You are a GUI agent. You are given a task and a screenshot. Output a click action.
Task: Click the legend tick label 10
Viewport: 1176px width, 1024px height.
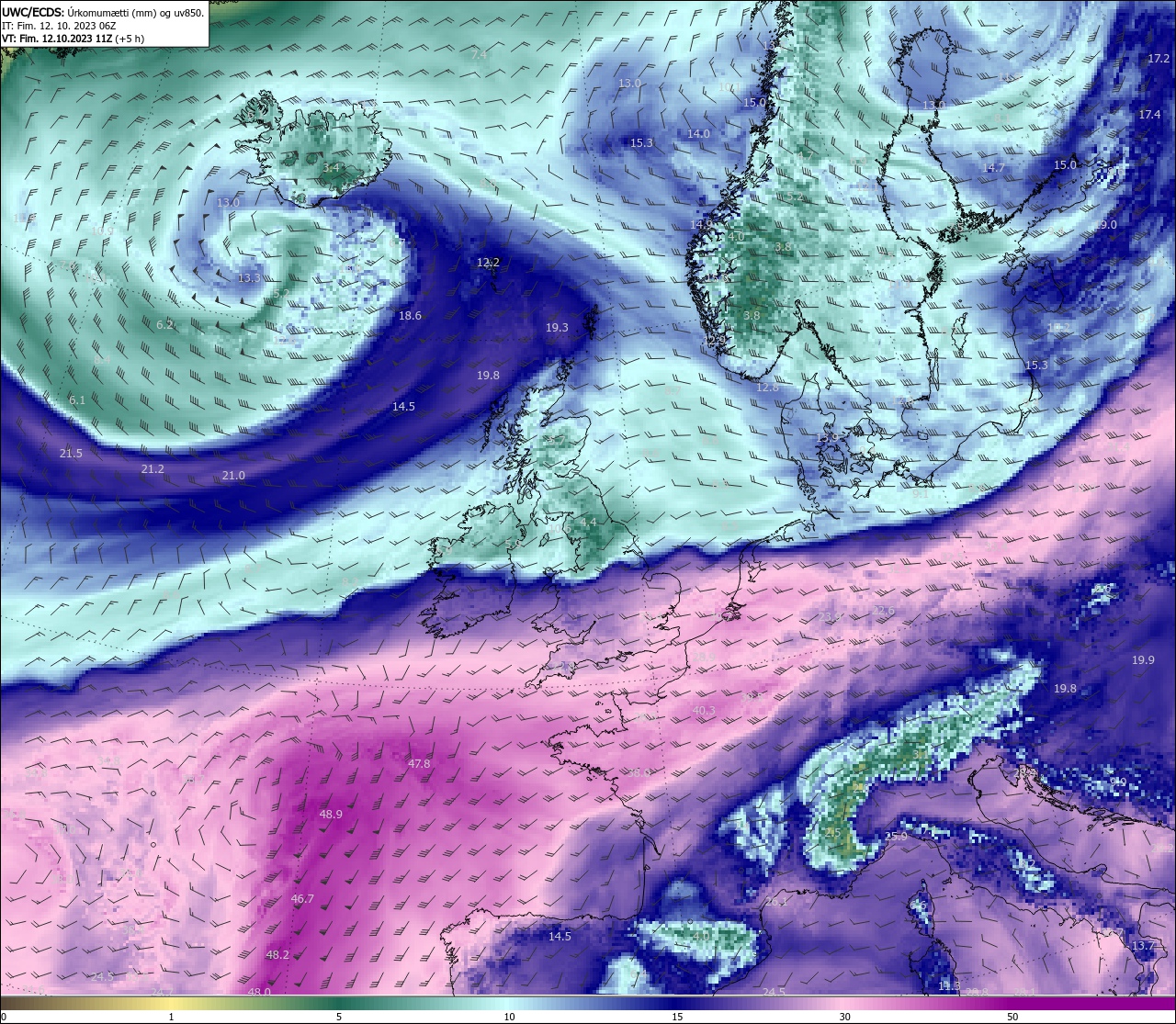click(508, 1017)
